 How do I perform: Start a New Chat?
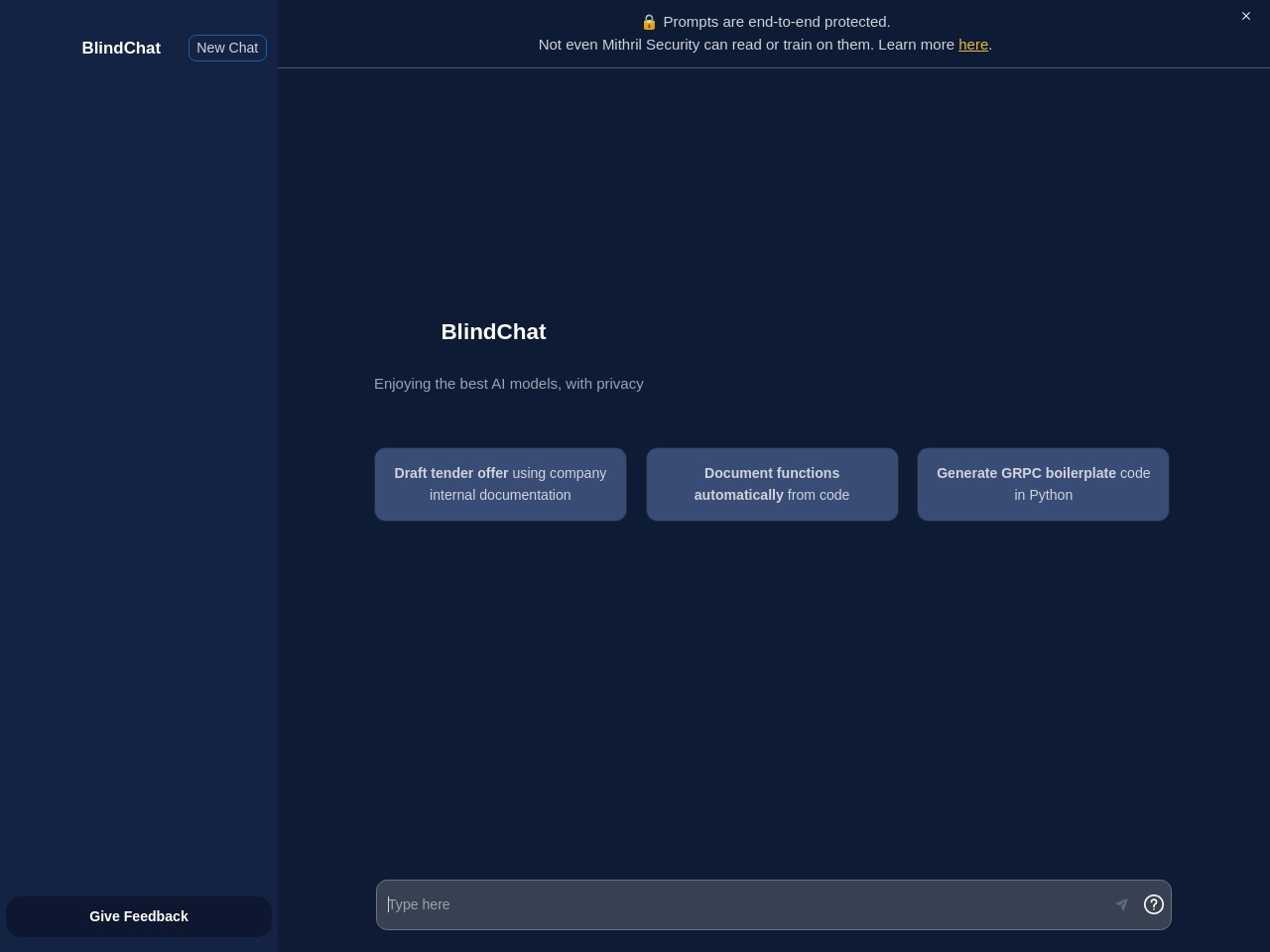227,48
